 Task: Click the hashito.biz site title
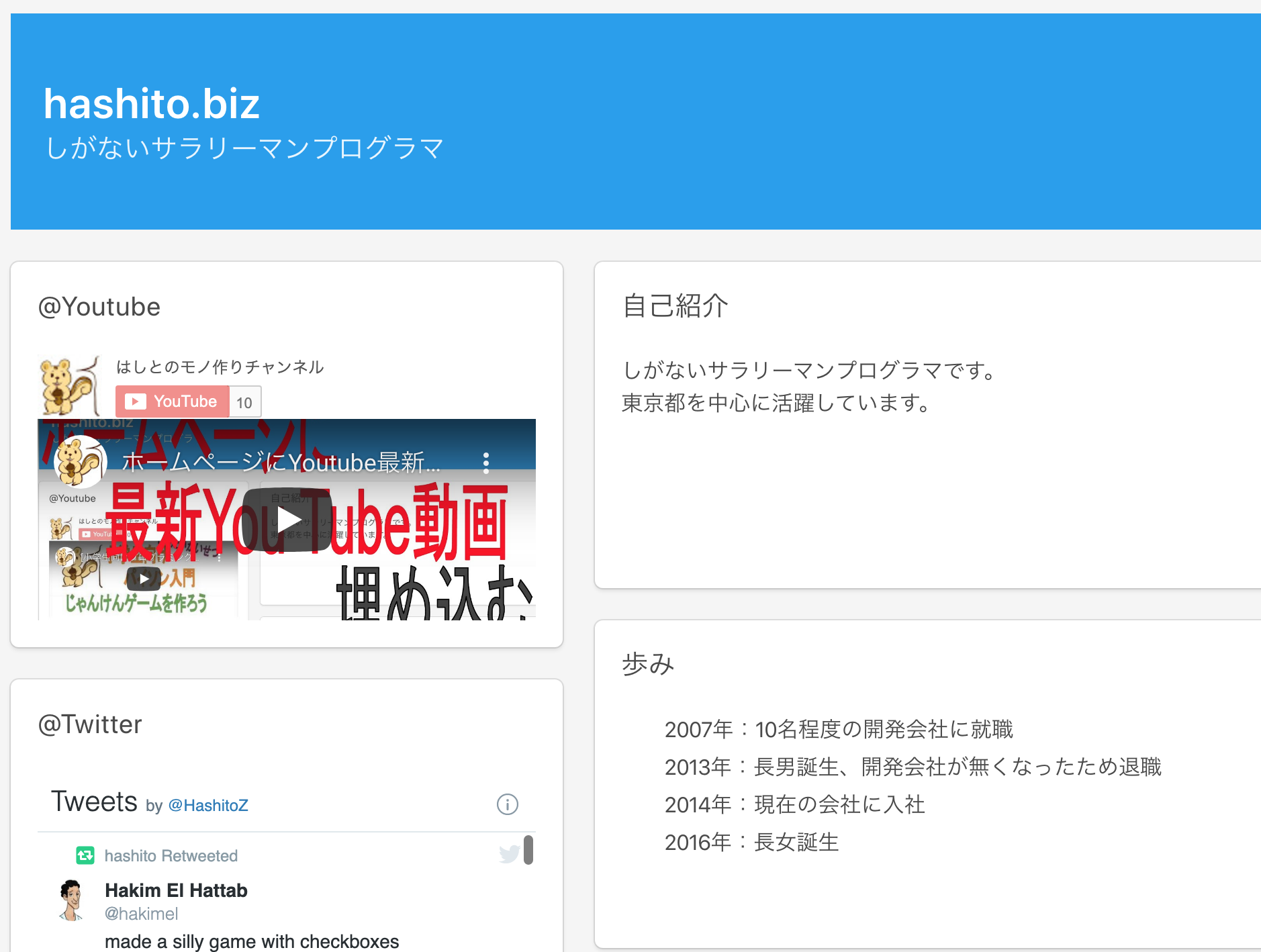[152, 104]
